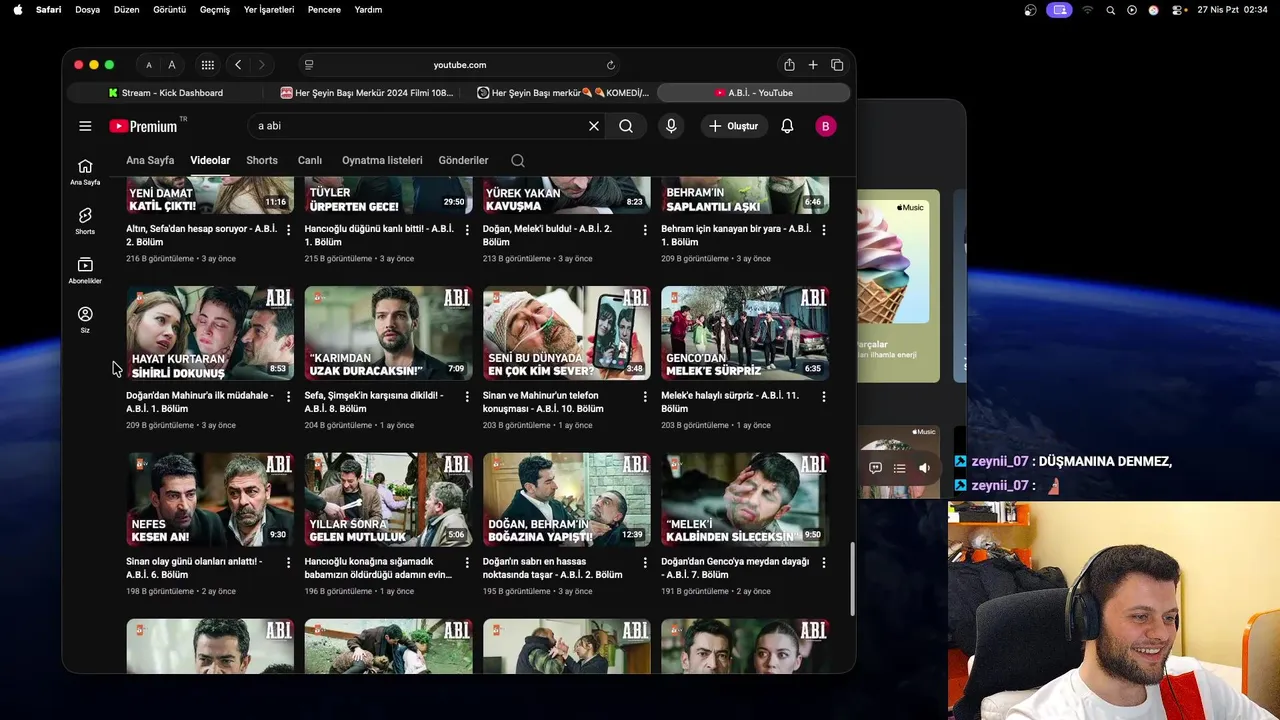Play the NEFES KESEN AN thumbnail
Screen dimensions: 1280x720
tap(210, 499)
